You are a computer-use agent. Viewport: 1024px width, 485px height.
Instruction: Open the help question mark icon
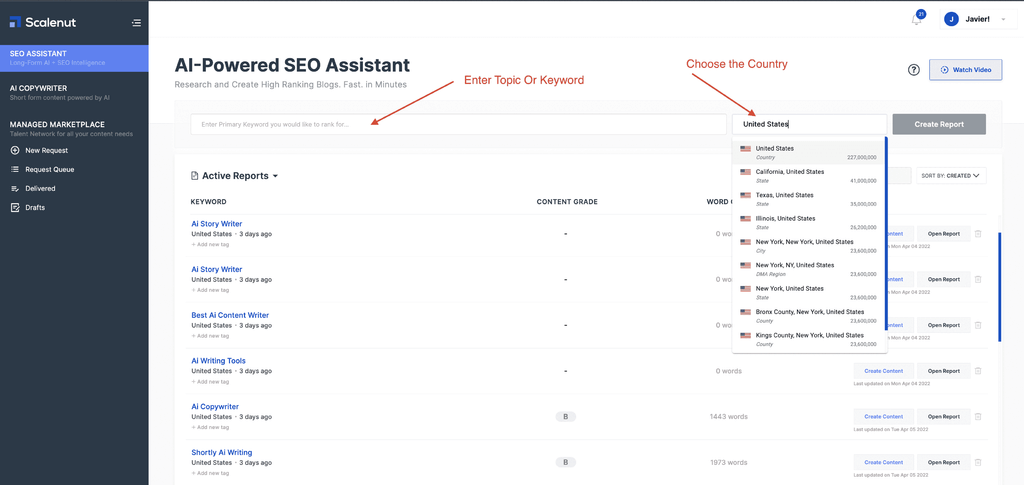click(x=914, y=70)
